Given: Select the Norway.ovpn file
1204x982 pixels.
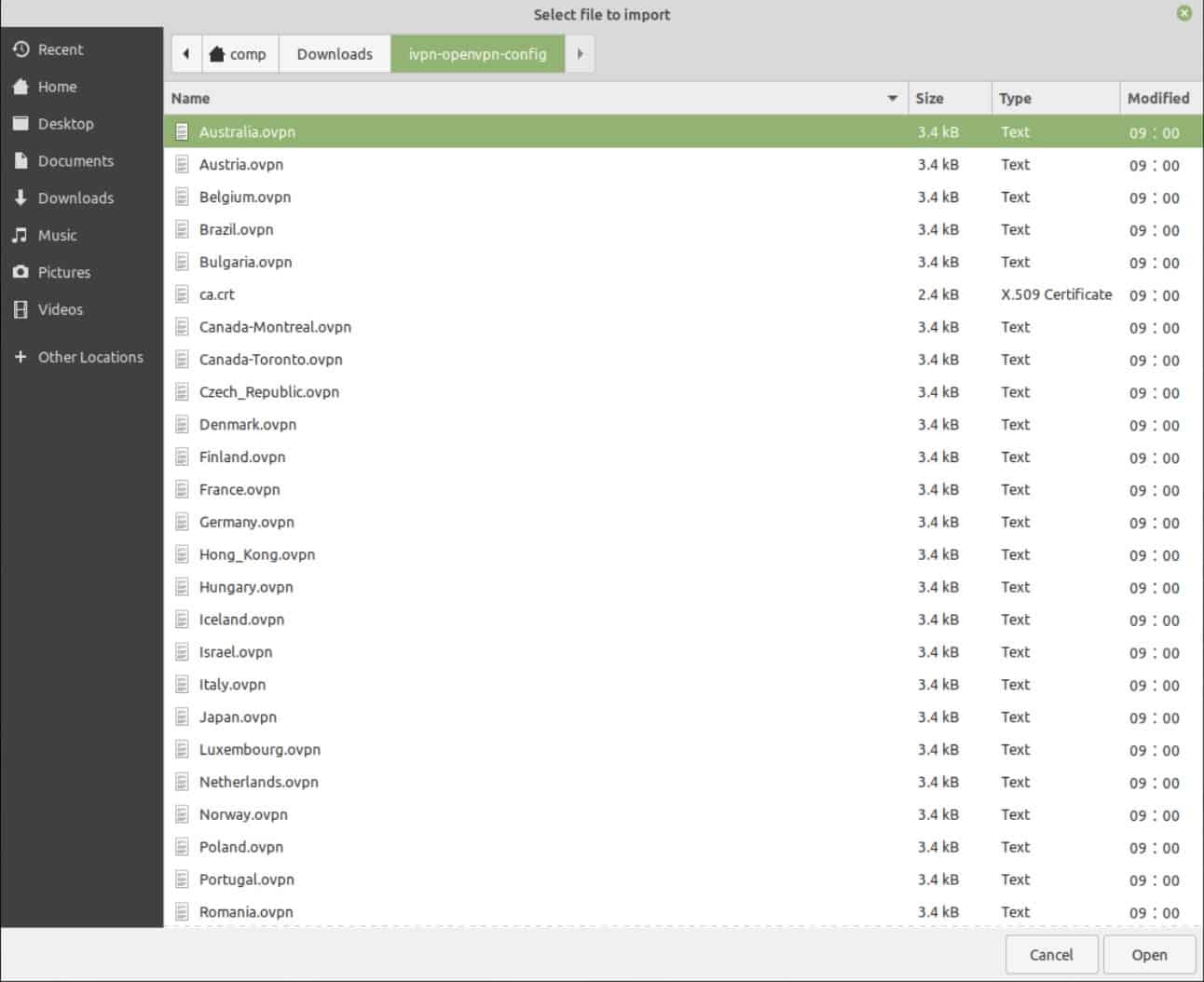Looking at the screenshot, I should tap(683, 815).
